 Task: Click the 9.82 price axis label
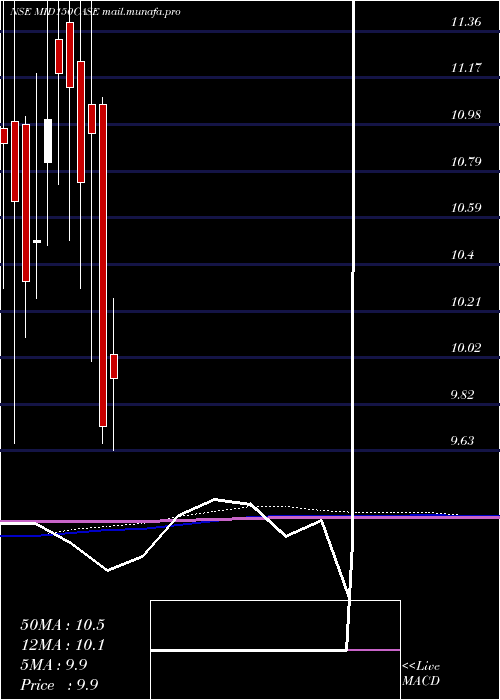[x=462, y=394]
